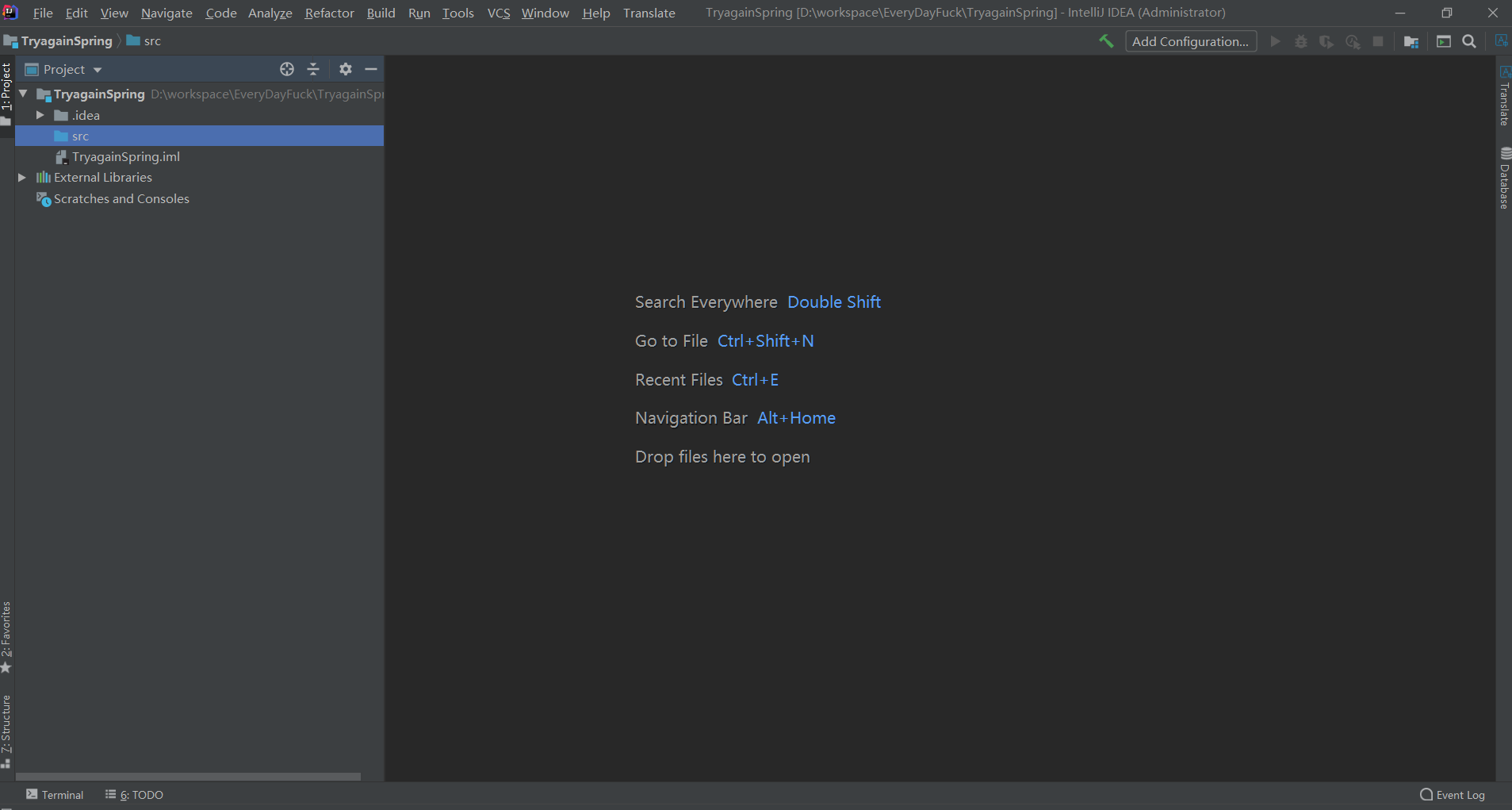
Task: Open the Refactor menu
Action: pos(329,13)
